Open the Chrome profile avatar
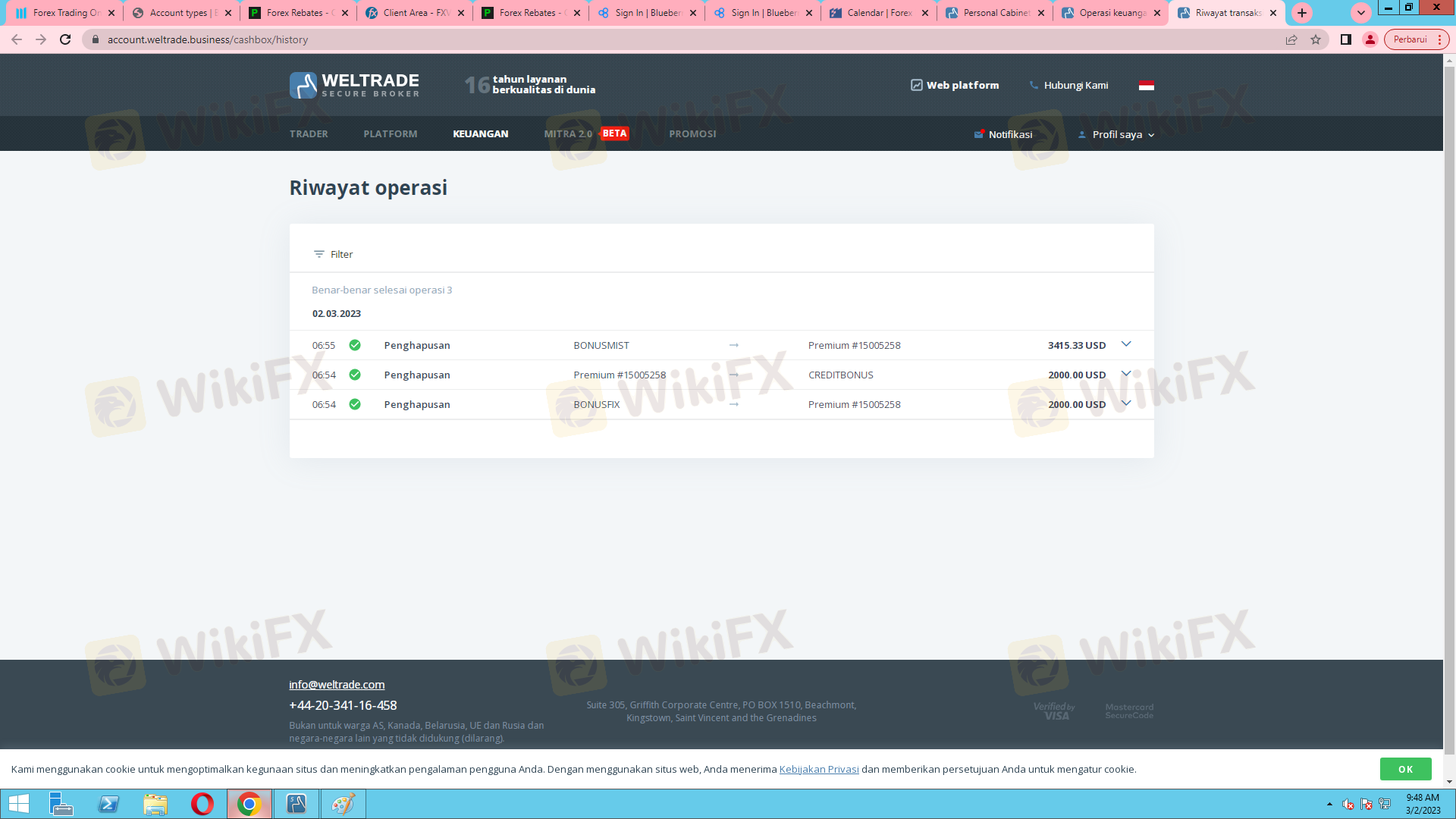The height and width of the screenshot is (819, 1456). click(x=1370, y=39)
